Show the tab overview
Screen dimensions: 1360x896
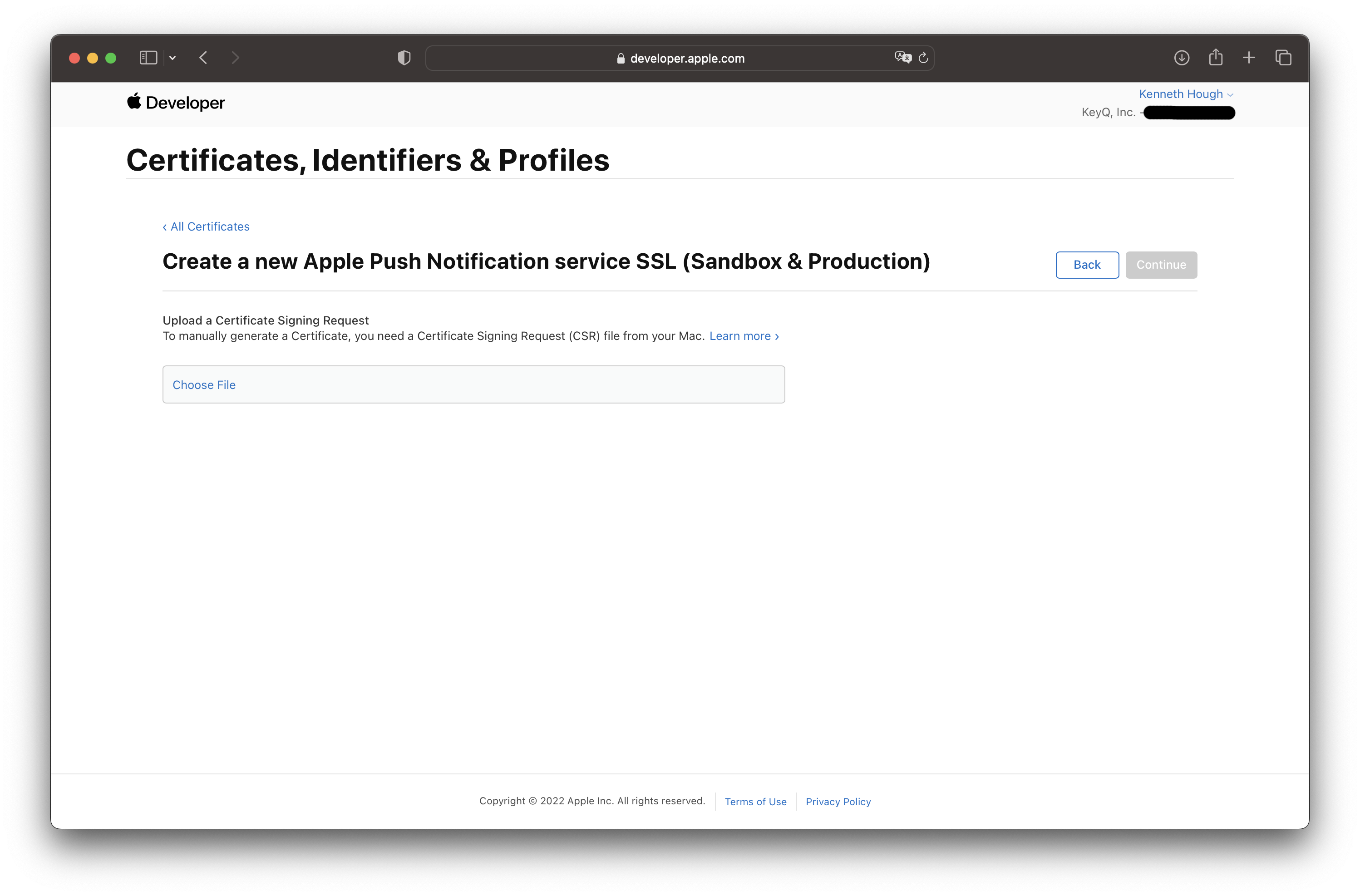pos(1283,57)
